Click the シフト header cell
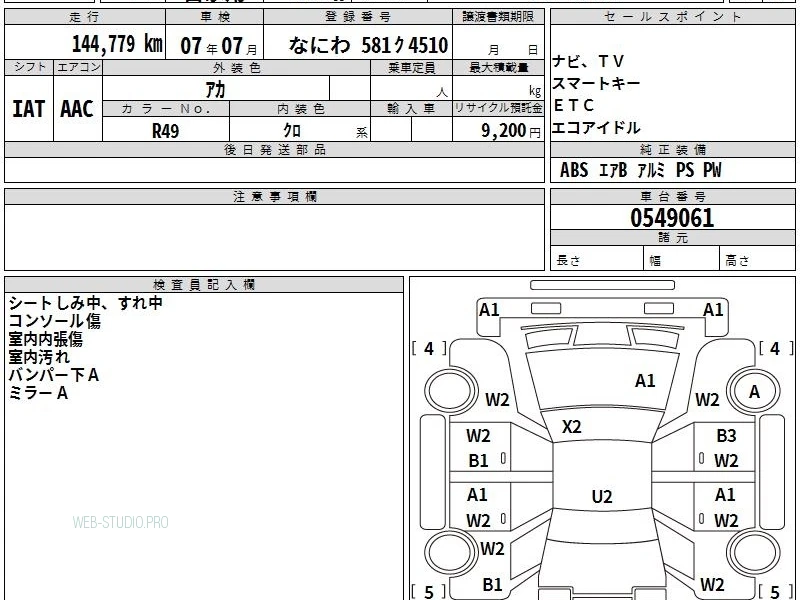The width and height of the screenshot is (800, 600). [x=29, y=67]
